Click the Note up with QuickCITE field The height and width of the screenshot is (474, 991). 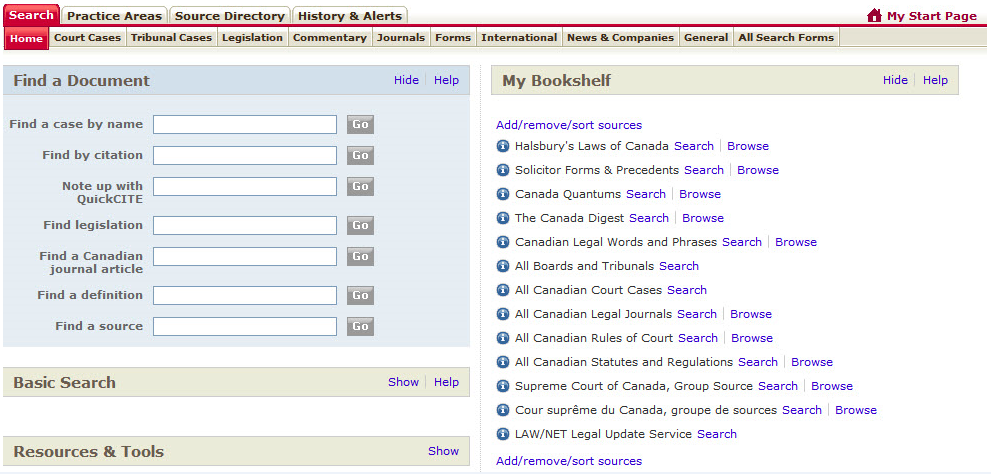click(245, 186)
